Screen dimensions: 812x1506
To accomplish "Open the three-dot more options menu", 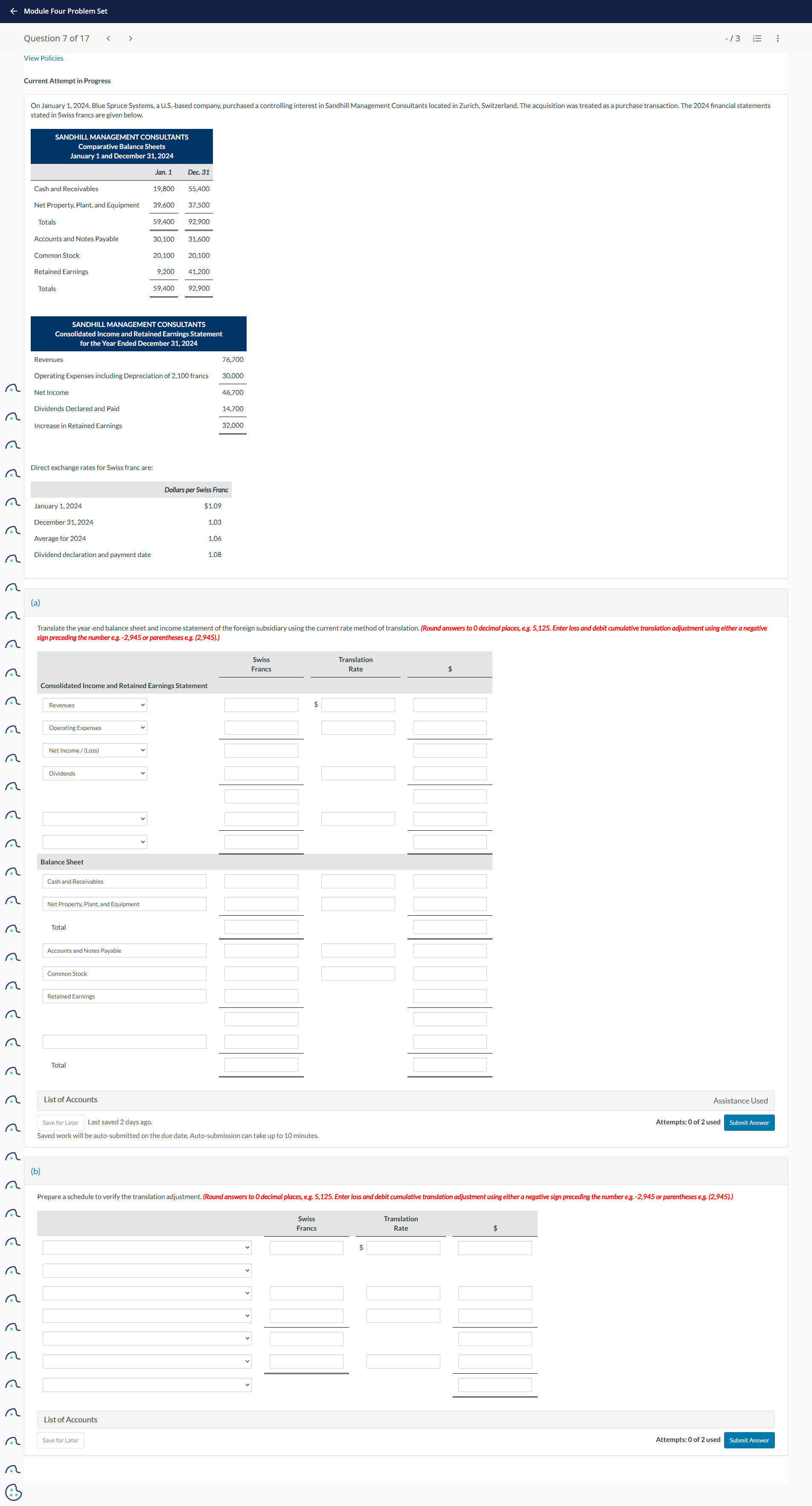I will [x=777, y=38].
